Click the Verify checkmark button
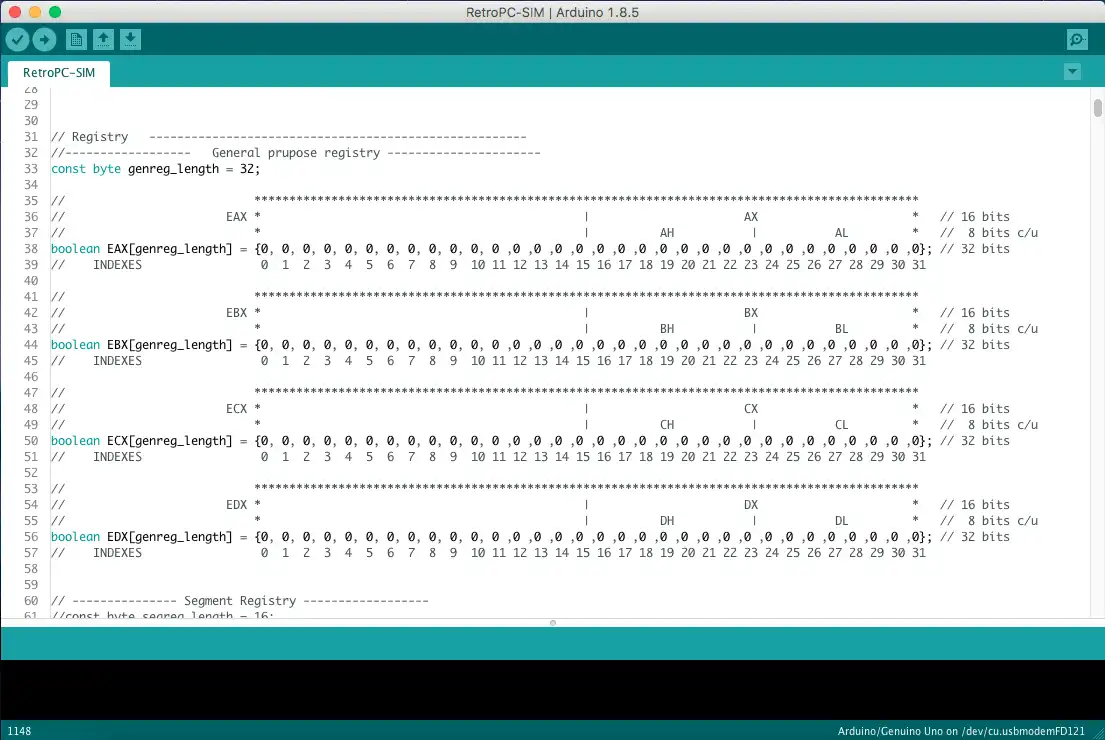The height and width of the screenshot is (740, 1105). 18,39
